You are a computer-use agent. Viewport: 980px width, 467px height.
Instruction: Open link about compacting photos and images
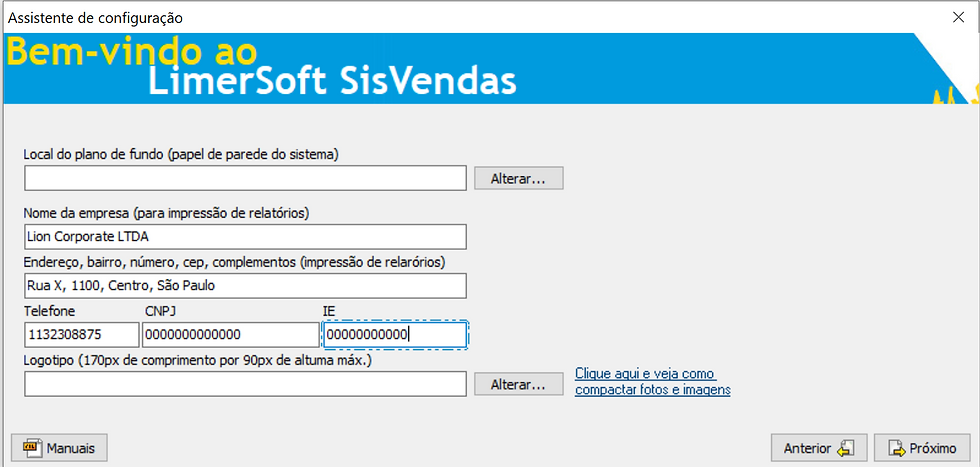(x=652, y=382)
